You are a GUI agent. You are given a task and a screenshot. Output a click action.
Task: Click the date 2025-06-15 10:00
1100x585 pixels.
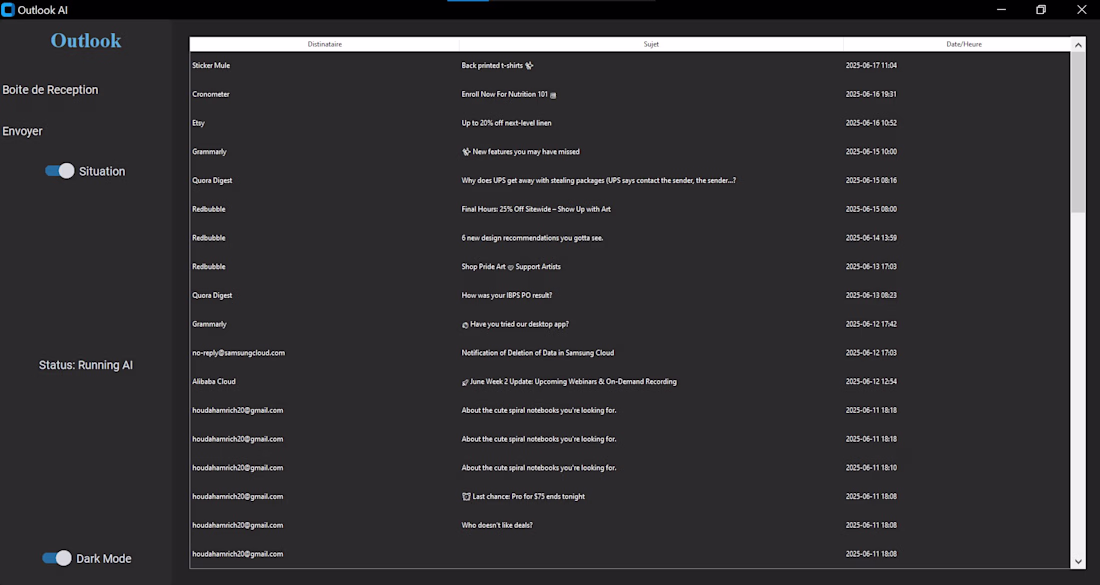[871, 152]
